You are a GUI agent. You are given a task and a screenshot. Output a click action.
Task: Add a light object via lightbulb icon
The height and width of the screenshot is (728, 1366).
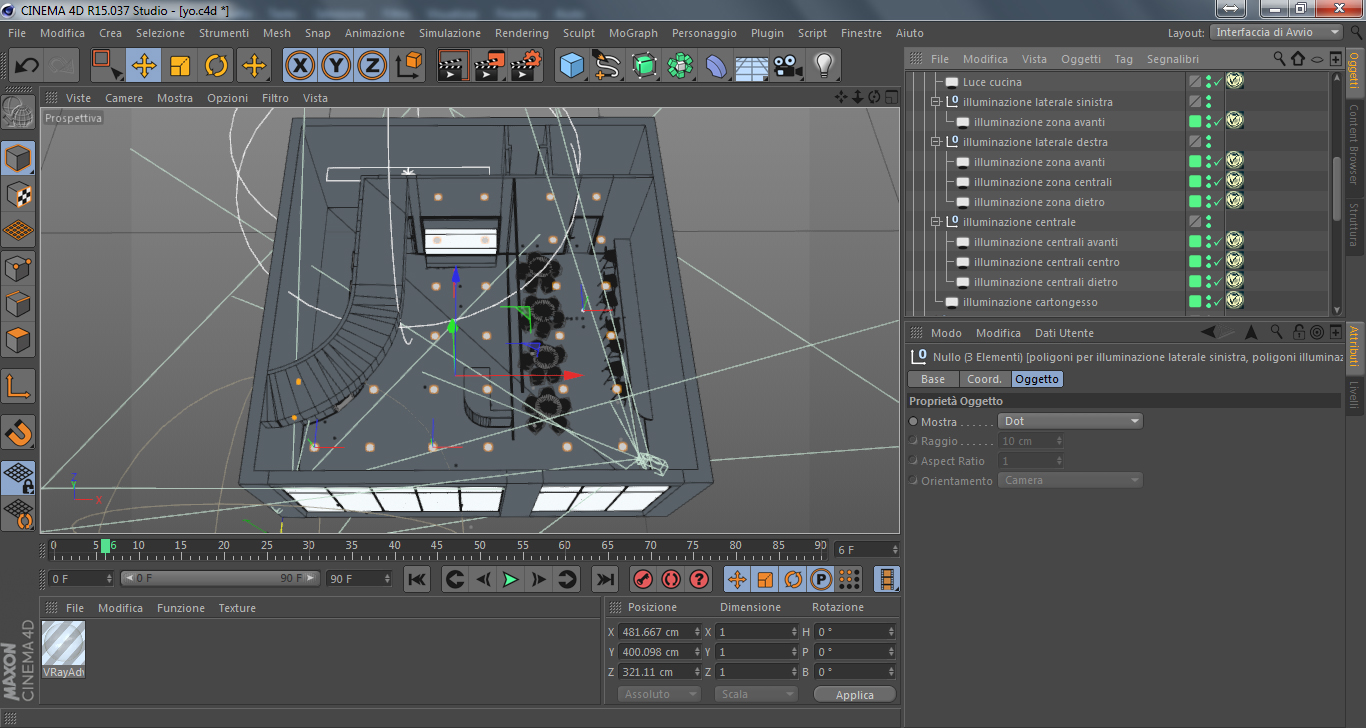point(823,66)
